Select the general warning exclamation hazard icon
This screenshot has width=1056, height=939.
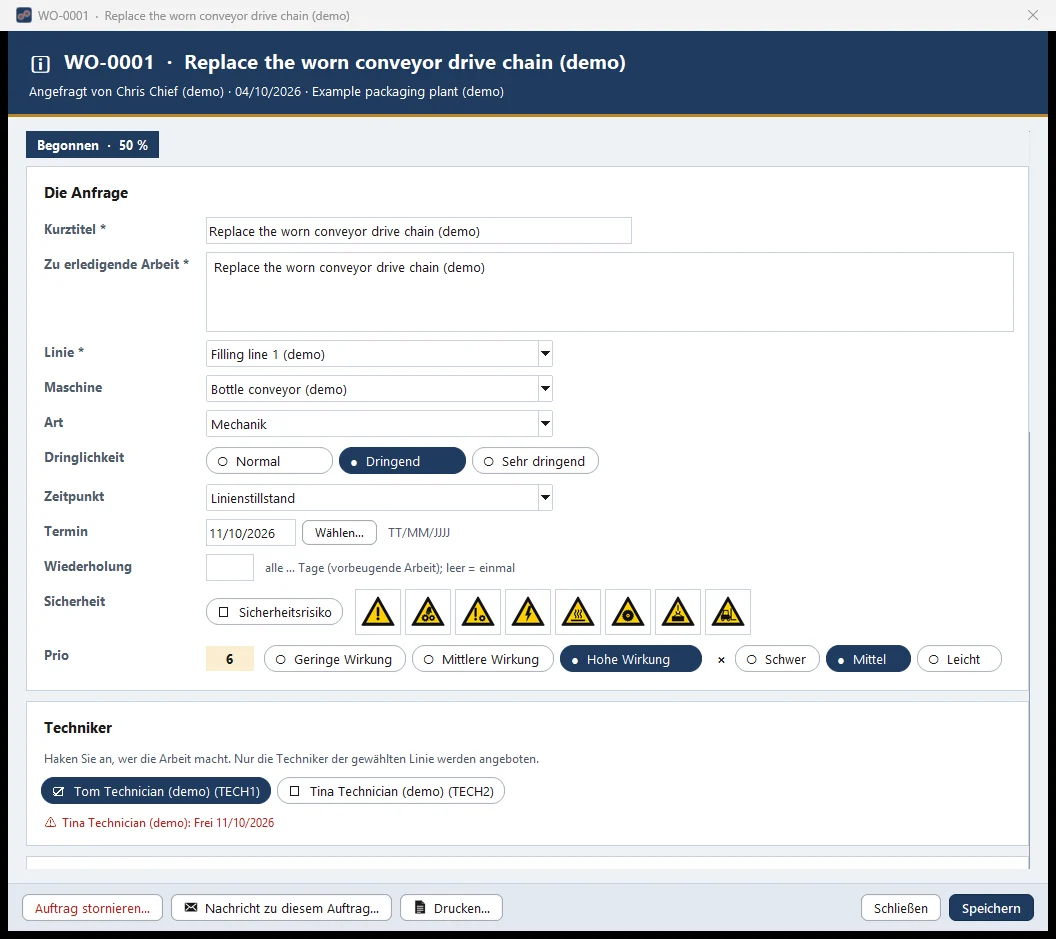(x=378, y=612)
